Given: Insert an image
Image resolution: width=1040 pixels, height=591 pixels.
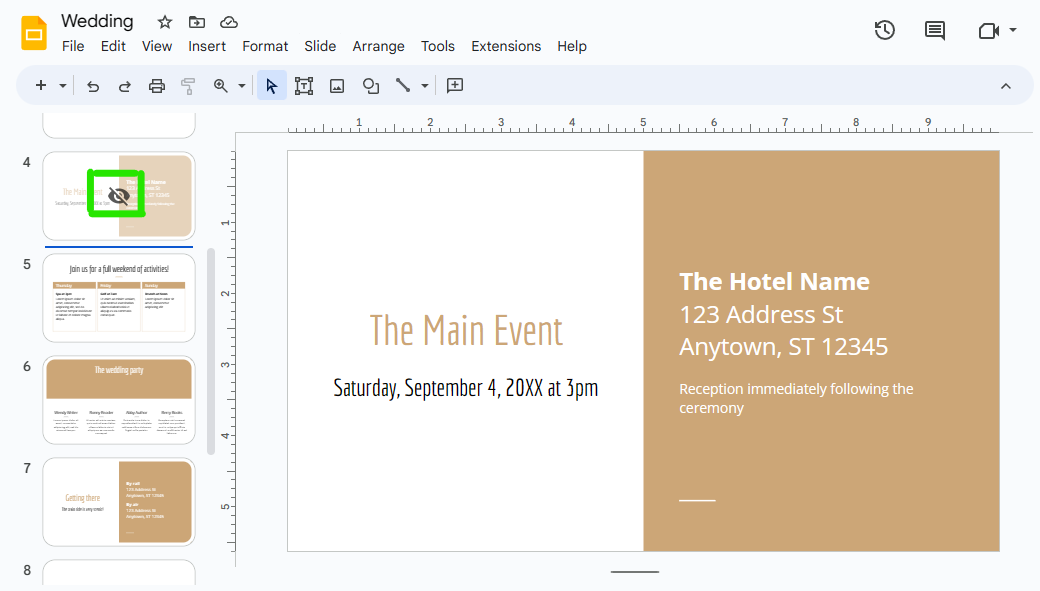Looking at the screenshot, I should tap(337, 86).
